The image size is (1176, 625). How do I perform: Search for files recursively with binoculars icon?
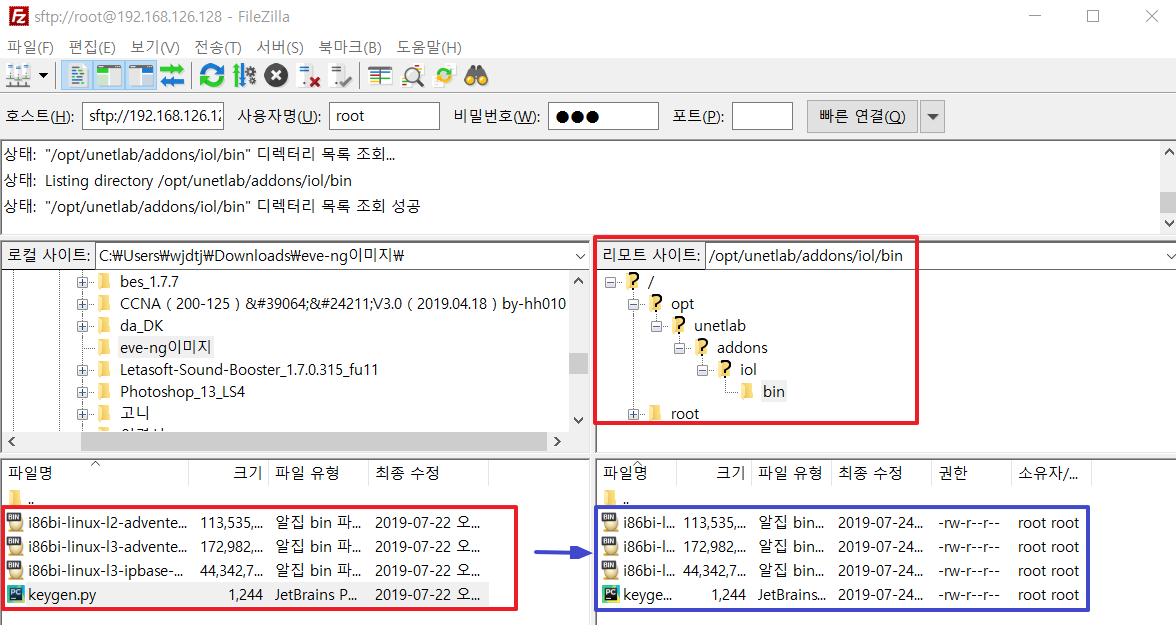(476, 76)
